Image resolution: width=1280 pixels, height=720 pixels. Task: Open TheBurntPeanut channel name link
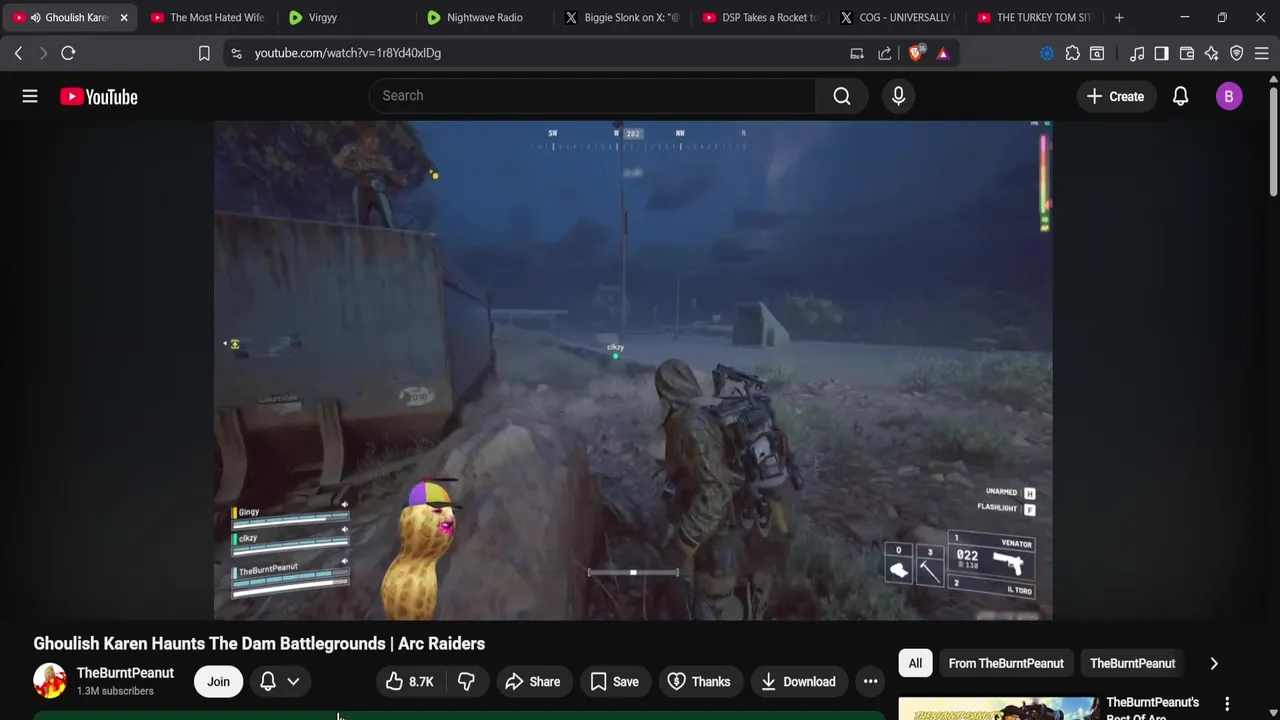(125, 673)
